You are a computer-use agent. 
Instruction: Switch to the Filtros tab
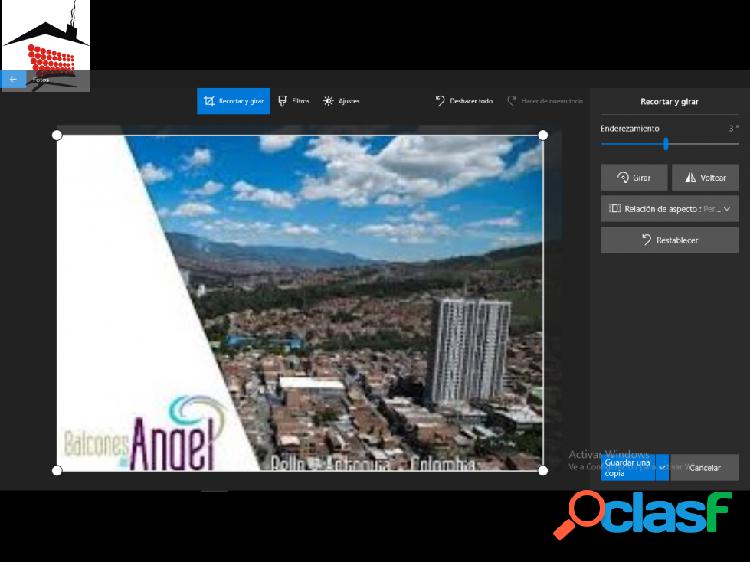[294, 101]
